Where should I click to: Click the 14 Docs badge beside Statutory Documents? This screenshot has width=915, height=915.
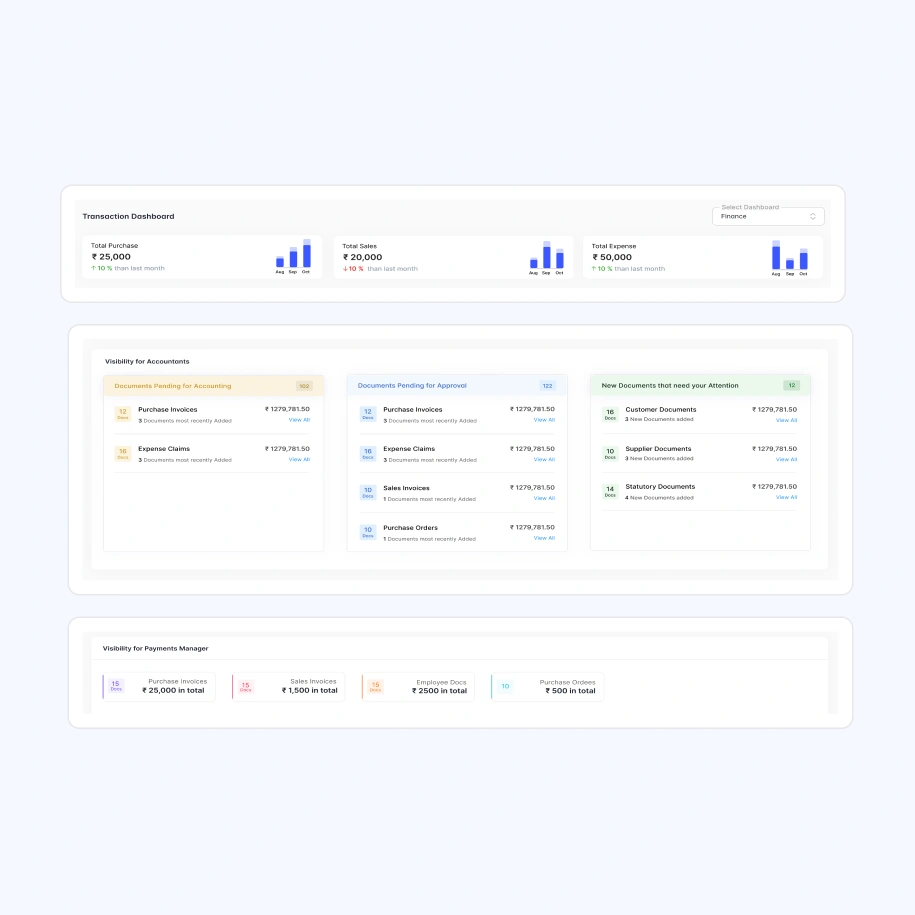610,491
